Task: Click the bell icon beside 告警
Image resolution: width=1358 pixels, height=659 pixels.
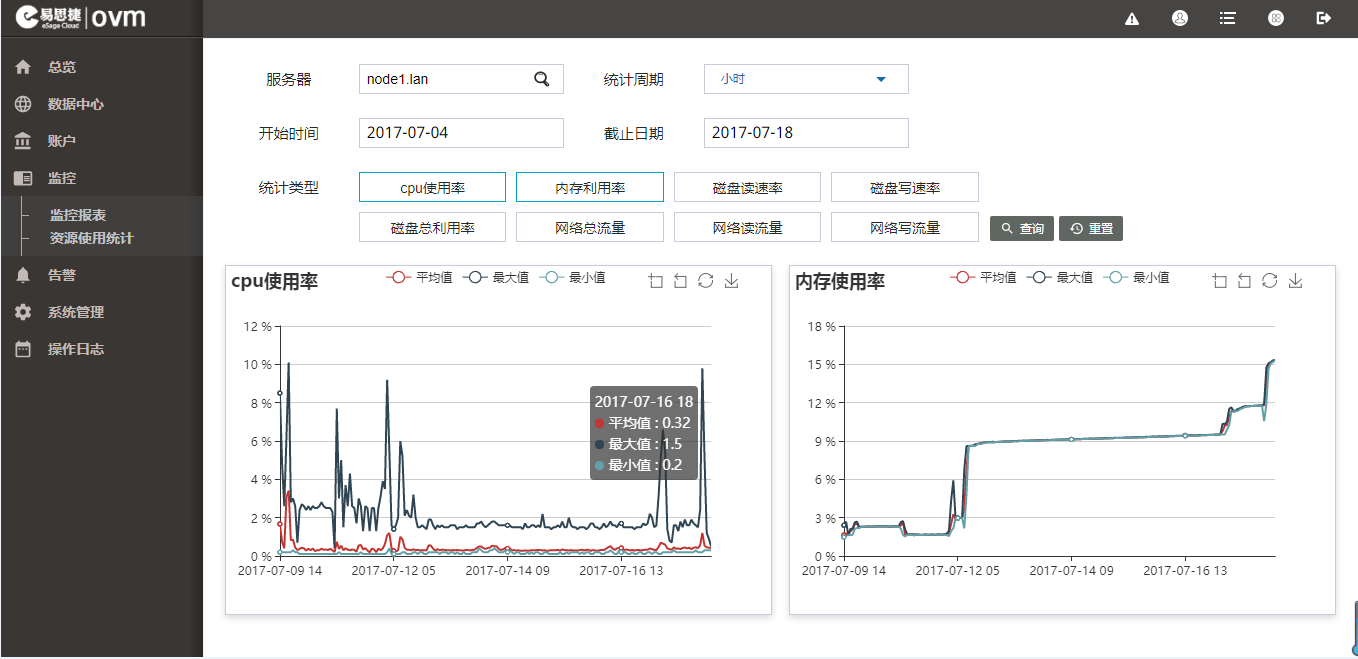Action: tap(23, 275)
